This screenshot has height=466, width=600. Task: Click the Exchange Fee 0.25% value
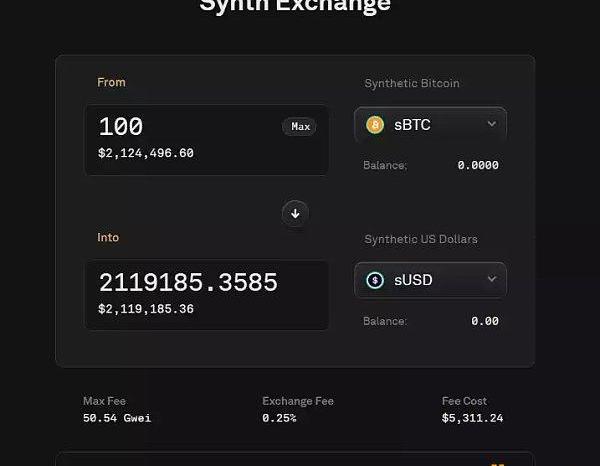pos(279,418)
